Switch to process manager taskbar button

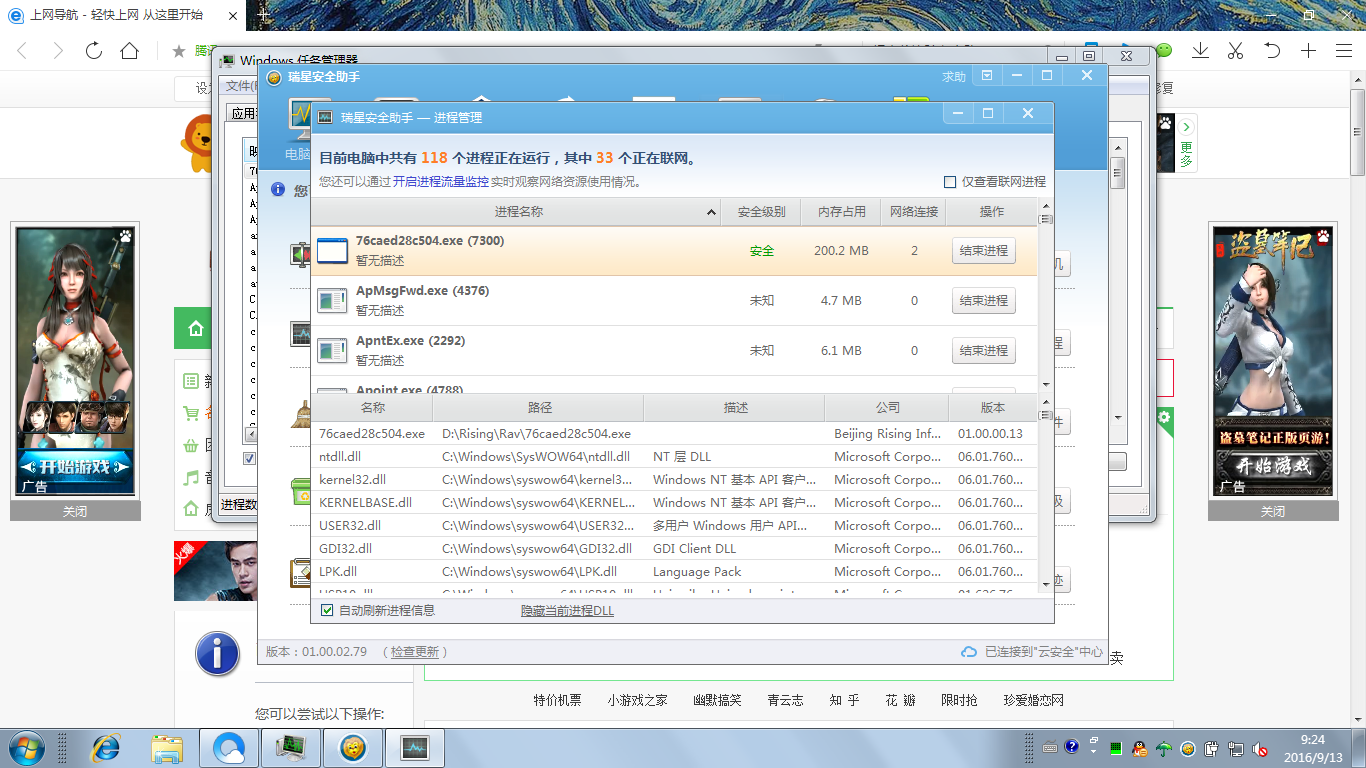414,748
